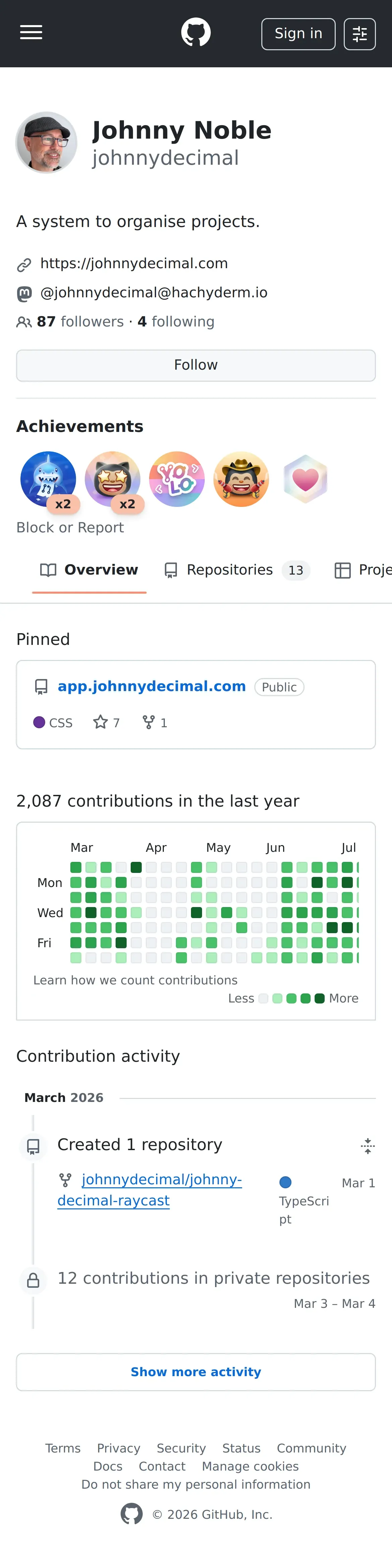View the 87 followers list

point(80,321)
